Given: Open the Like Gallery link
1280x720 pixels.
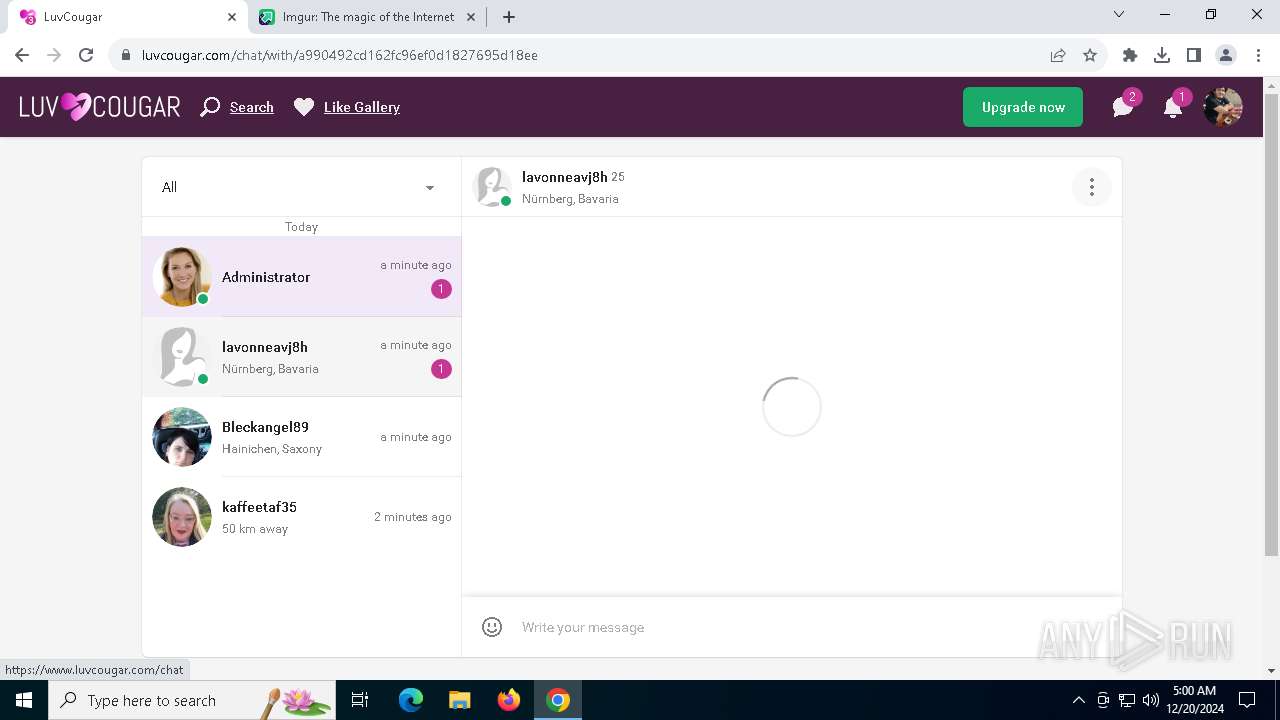Looking at the screenshot, I should (x=361, y=107).
